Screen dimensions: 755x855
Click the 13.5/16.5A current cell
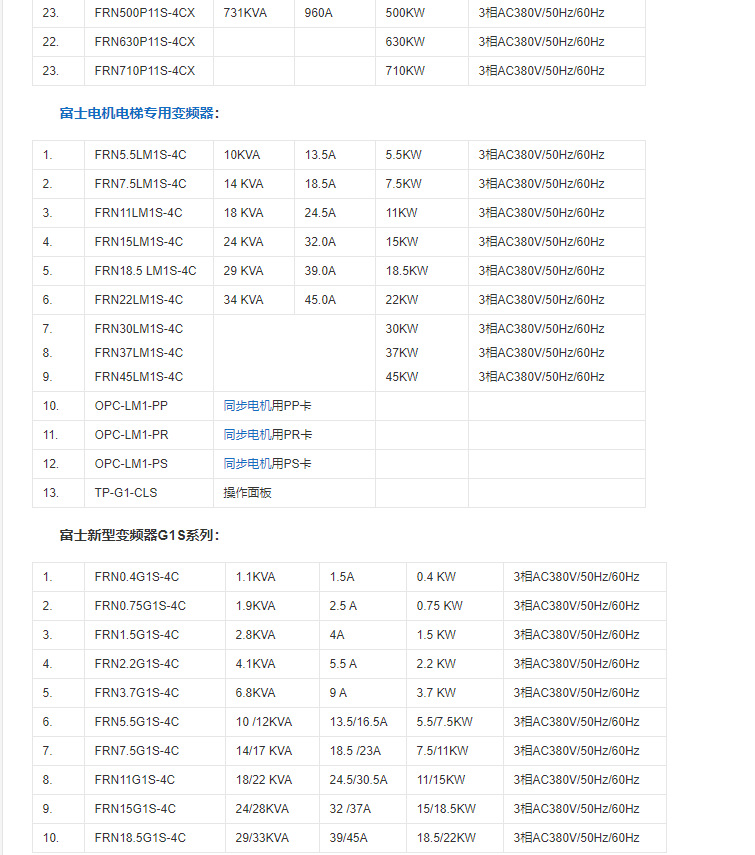[363, 721]
